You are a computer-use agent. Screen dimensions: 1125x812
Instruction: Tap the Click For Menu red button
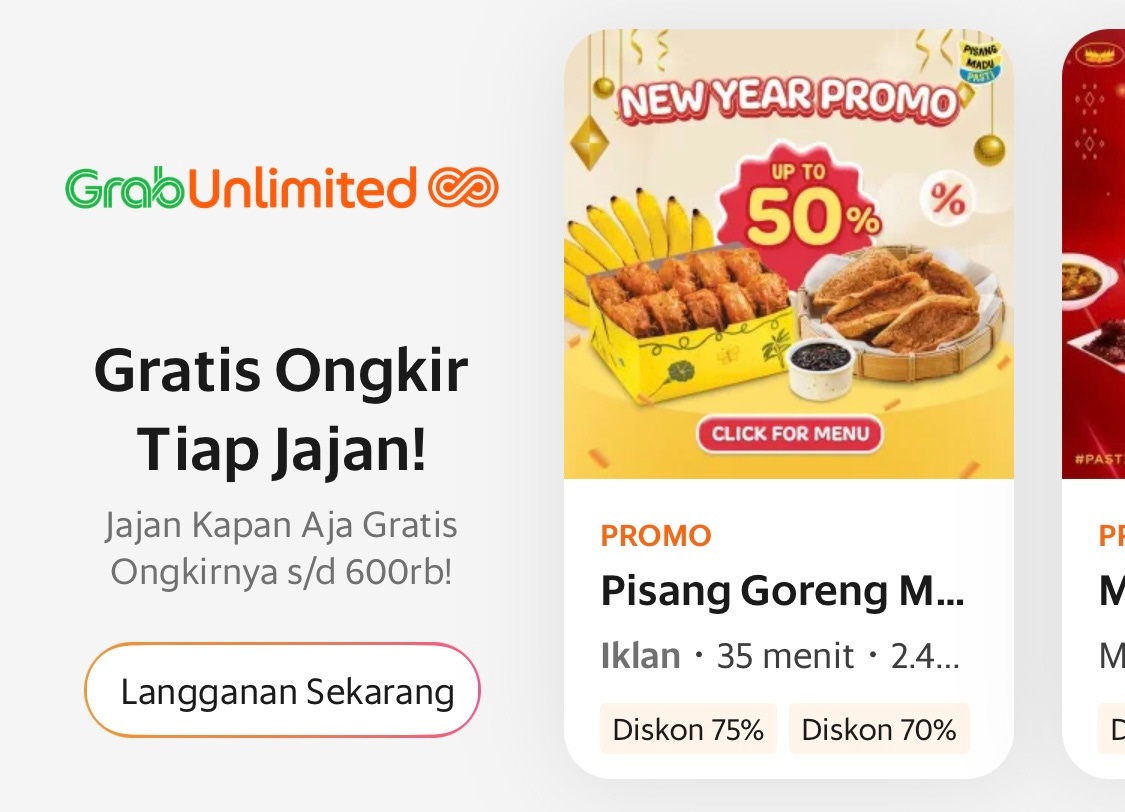pyautogui.click(x=789, y=434)
